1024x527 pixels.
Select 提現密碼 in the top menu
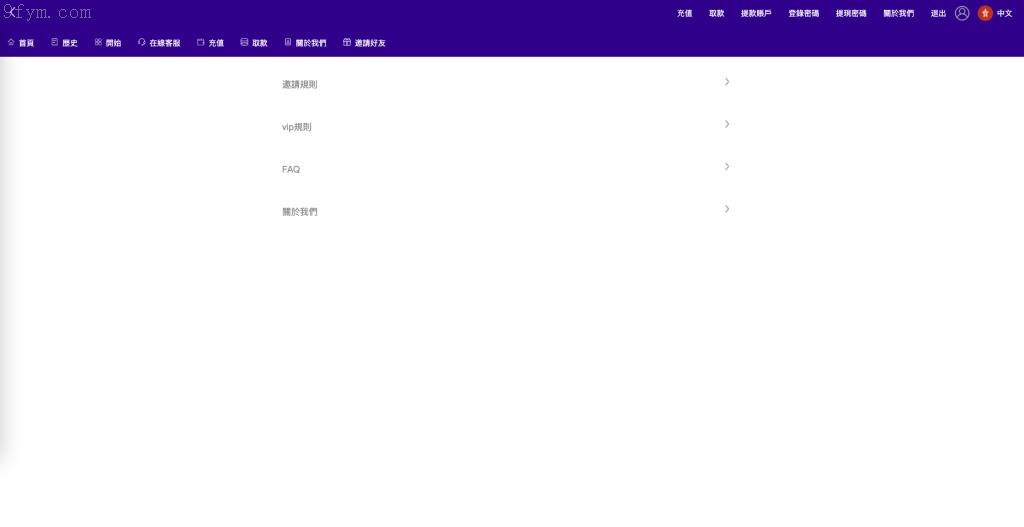tap(851, 14)
